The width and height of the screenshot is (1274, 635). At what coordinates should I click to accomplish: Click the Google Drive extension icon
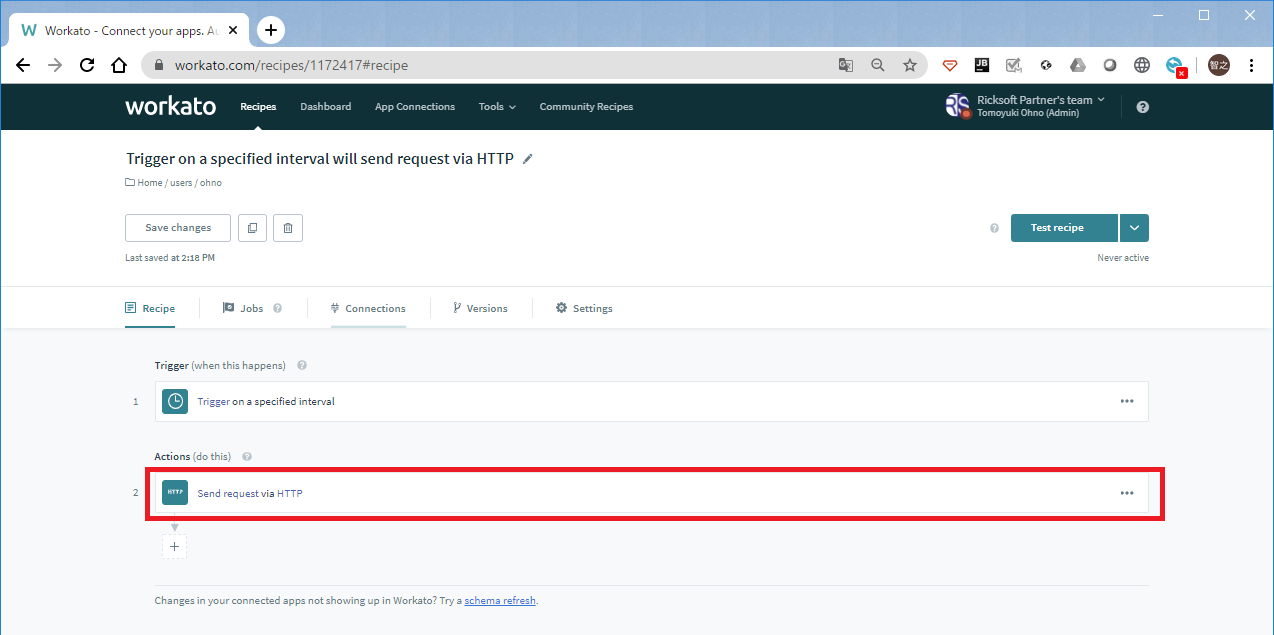click(1077, 65)
